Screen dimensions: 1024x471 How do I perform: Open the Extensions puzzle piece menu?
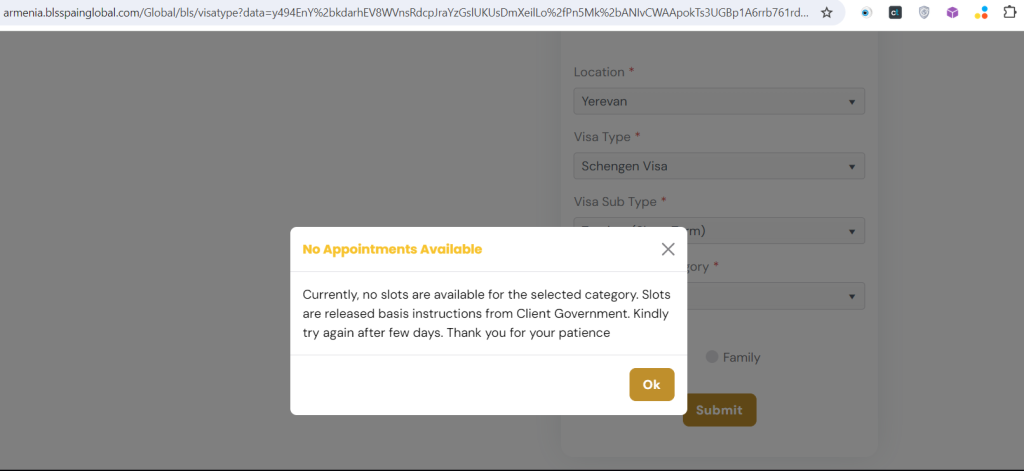(1010, 12)
